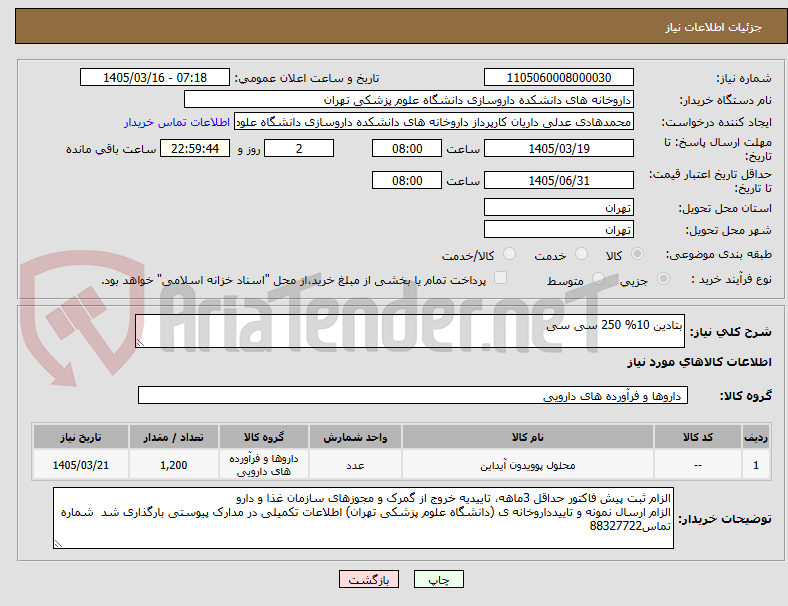Click the گروه کالا column header in table
This screenshot has width=788, height=606.
click(264, 437)
